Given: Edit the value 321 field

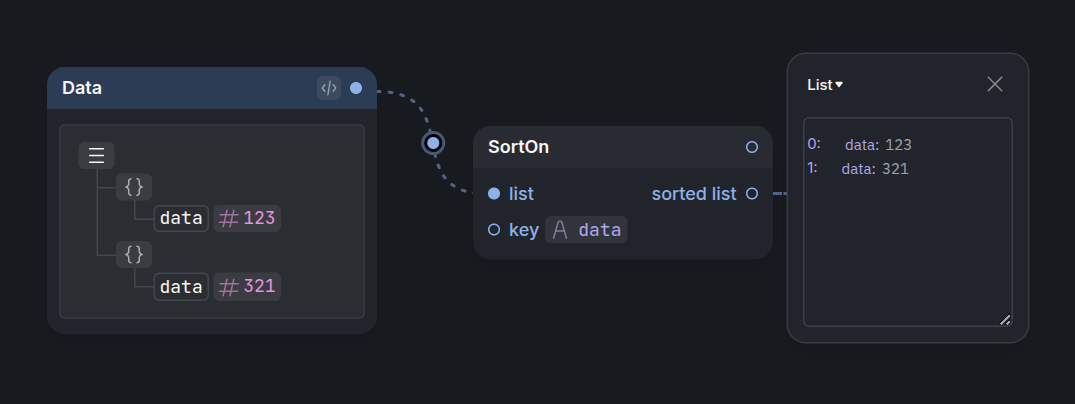Looking at the screenshot, I should [247, 287].
